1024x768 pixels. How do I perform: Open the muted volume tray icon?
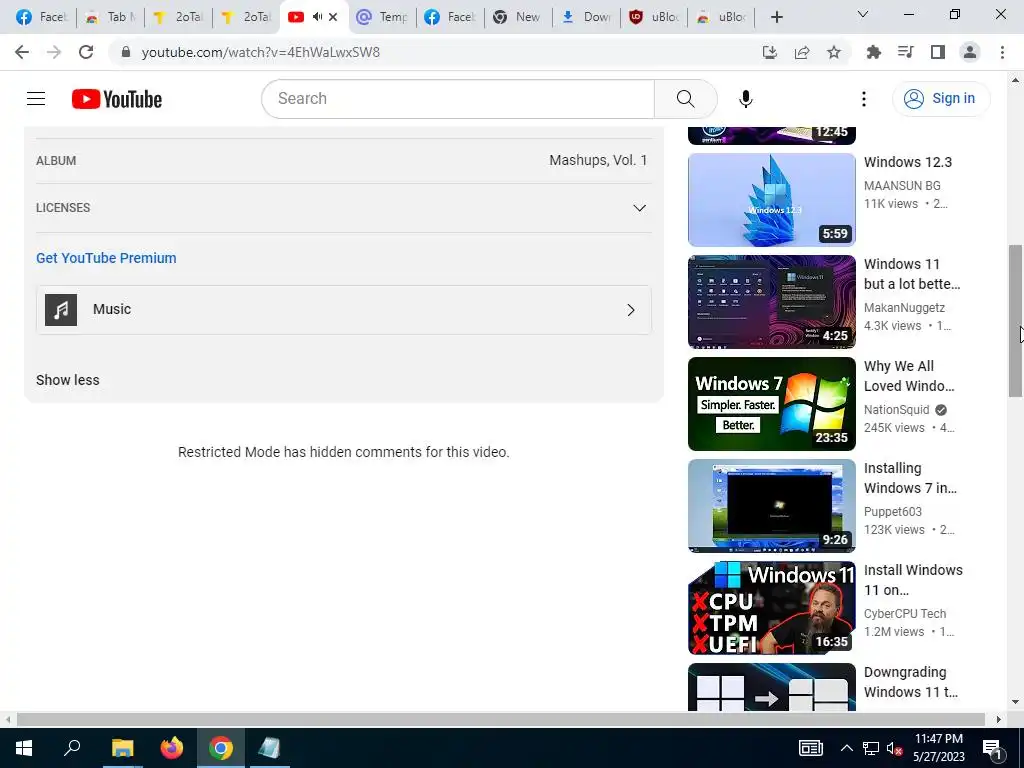click(x=894, y=748)
